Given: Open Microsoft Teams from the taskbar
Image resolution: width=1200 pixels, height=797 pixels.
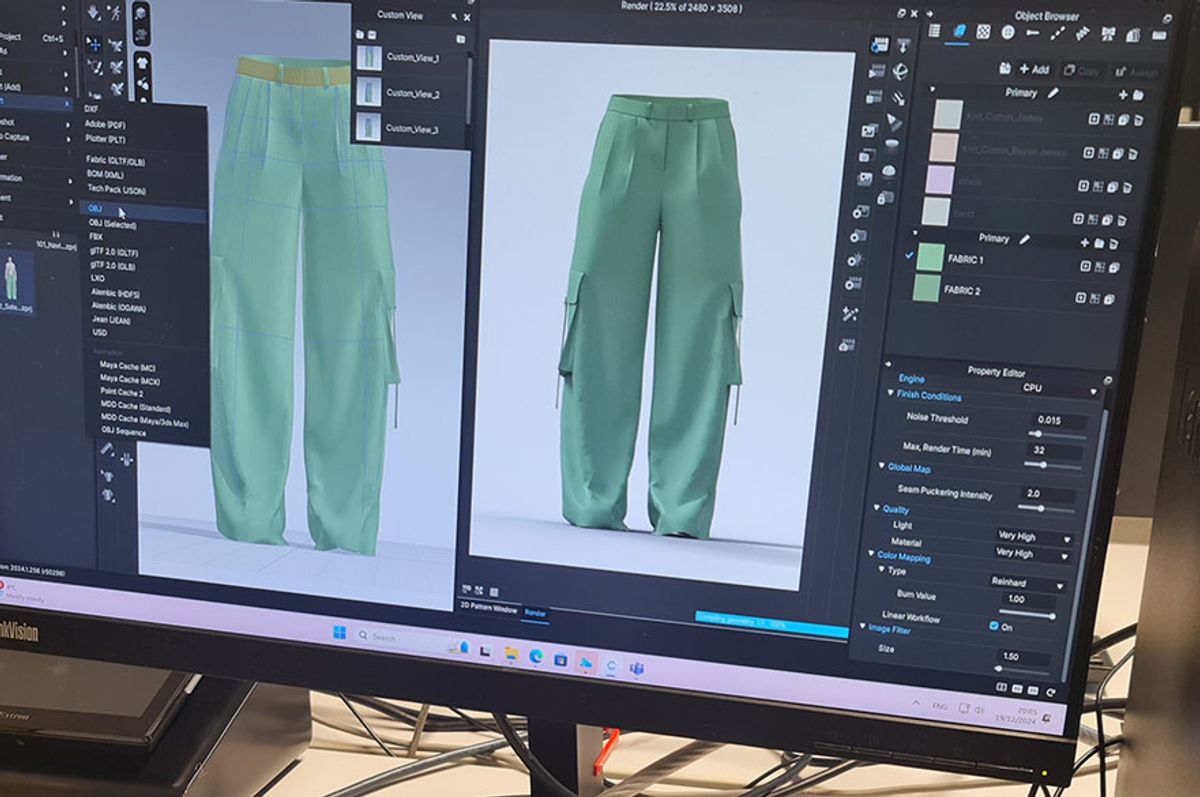Looking at the screenshot, I should coord(637,669).
